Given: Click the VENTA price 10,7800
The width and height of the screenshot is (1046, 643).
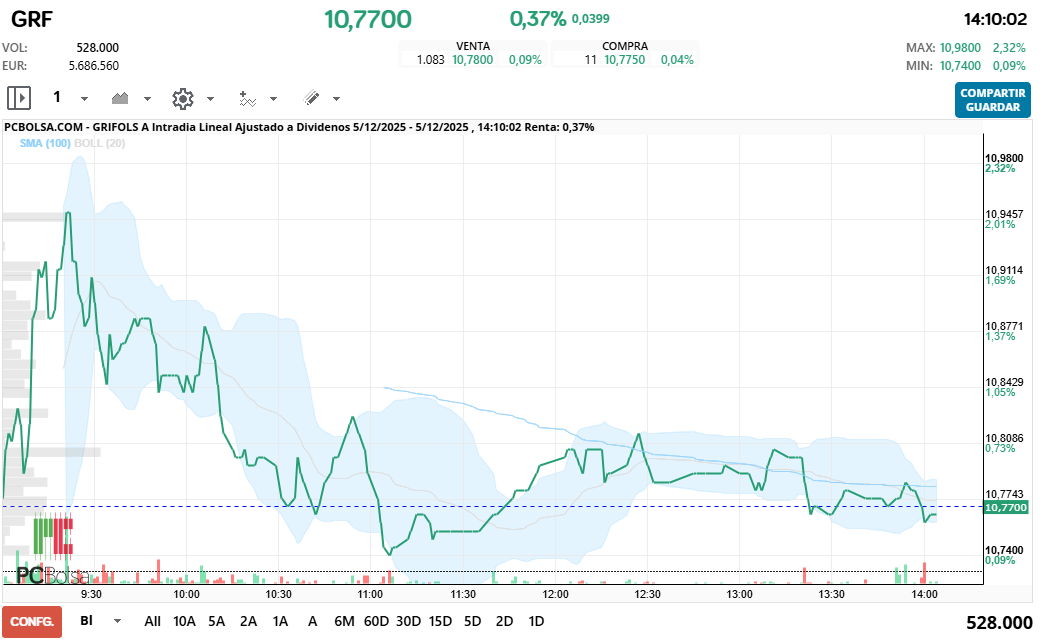Looking at the screenshot, I should (472, 60).
